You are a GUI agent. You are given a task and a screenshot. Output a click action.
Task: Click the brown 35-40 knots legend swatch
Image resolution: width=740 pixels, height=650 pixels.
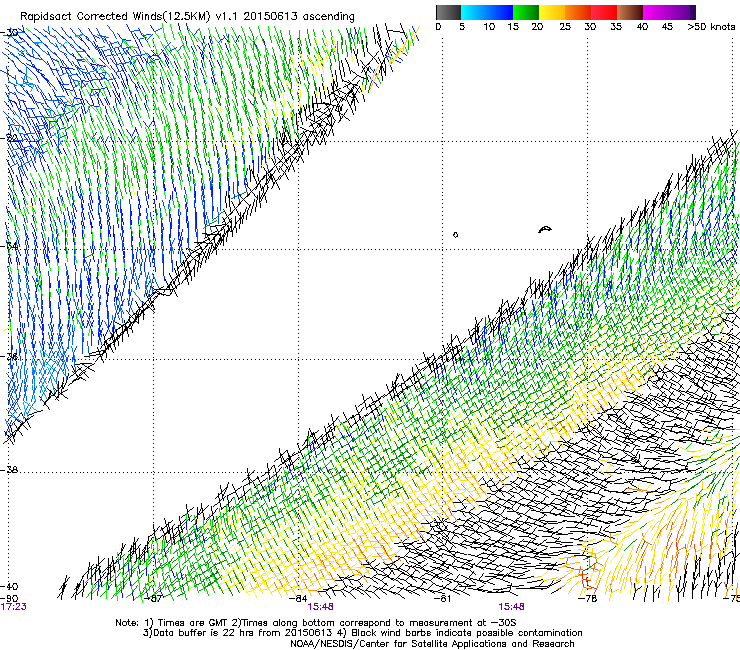click(630, 12)
